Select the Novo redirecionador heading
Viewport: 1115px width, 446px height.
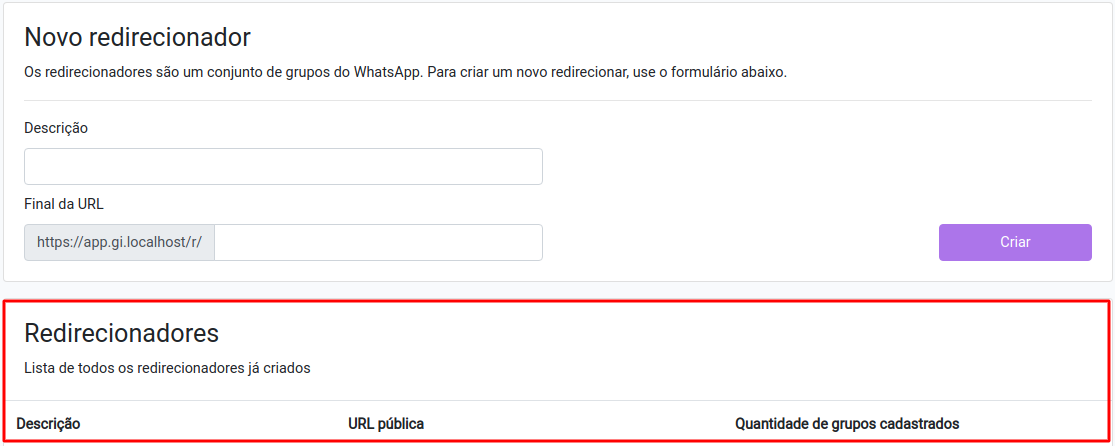[x=137, y=38]
